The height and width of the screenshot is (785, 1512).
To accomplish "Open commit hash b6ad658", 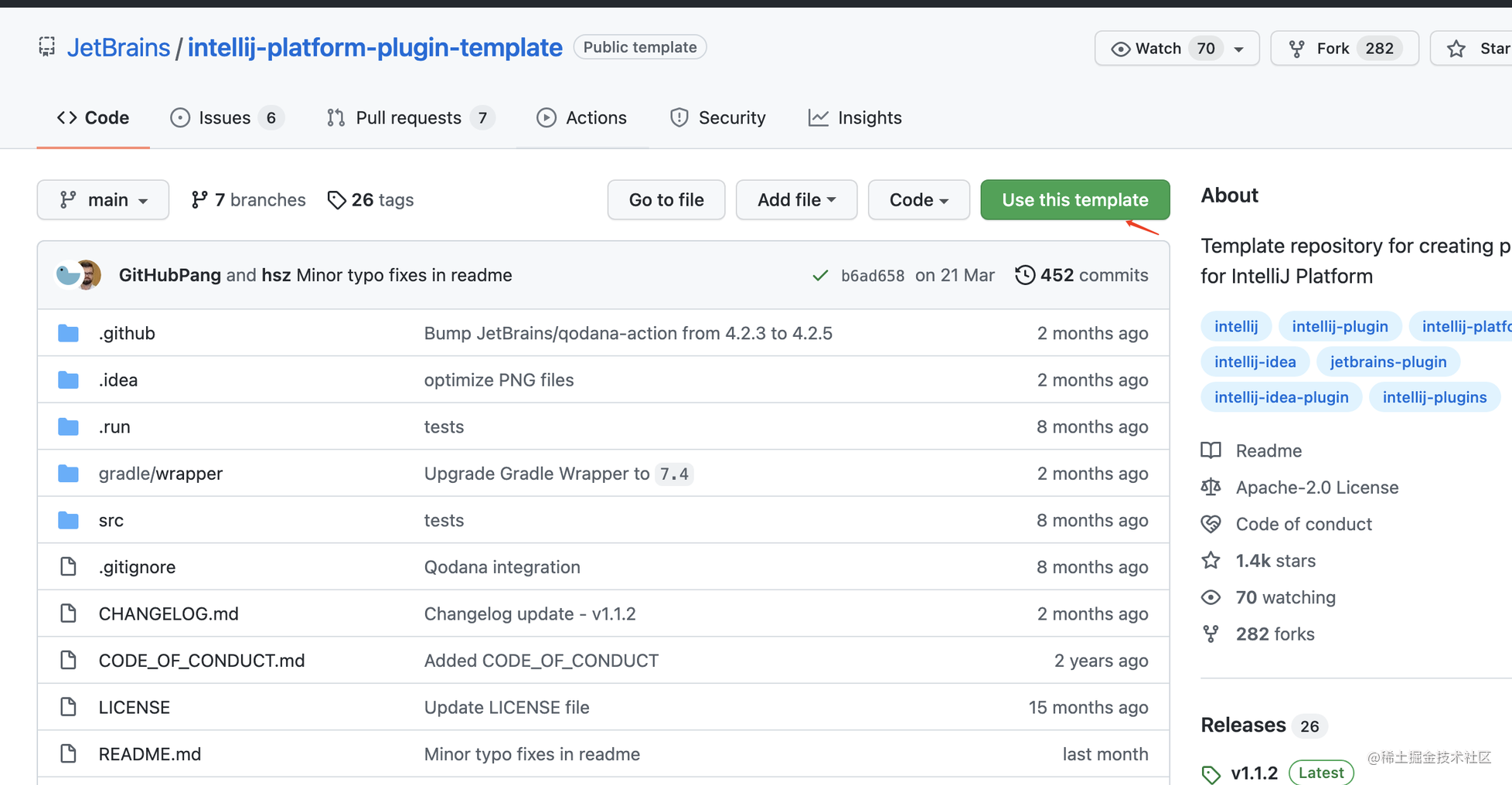I will click(873, 276).
